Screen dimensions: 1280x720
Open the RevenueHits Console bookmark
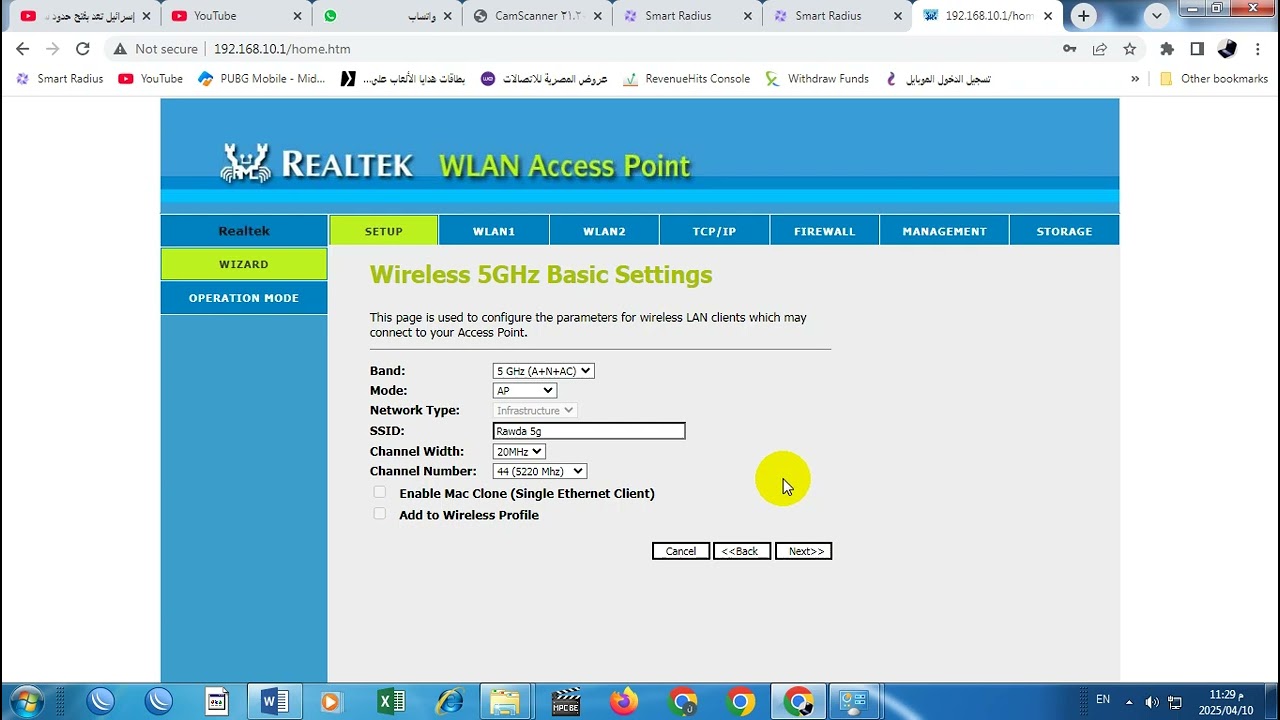pyautogui.click(x=686, y=79)
